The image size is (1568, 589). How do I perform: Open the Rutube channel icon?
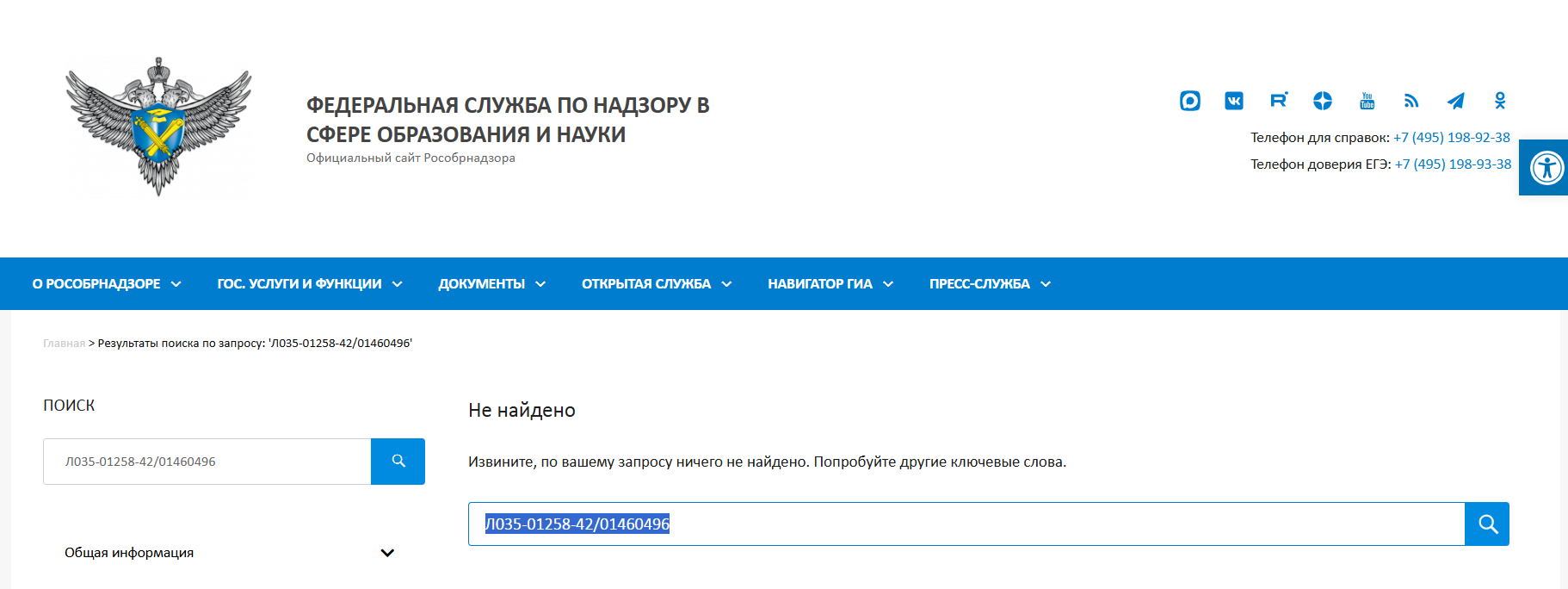tap(1278, 101)
